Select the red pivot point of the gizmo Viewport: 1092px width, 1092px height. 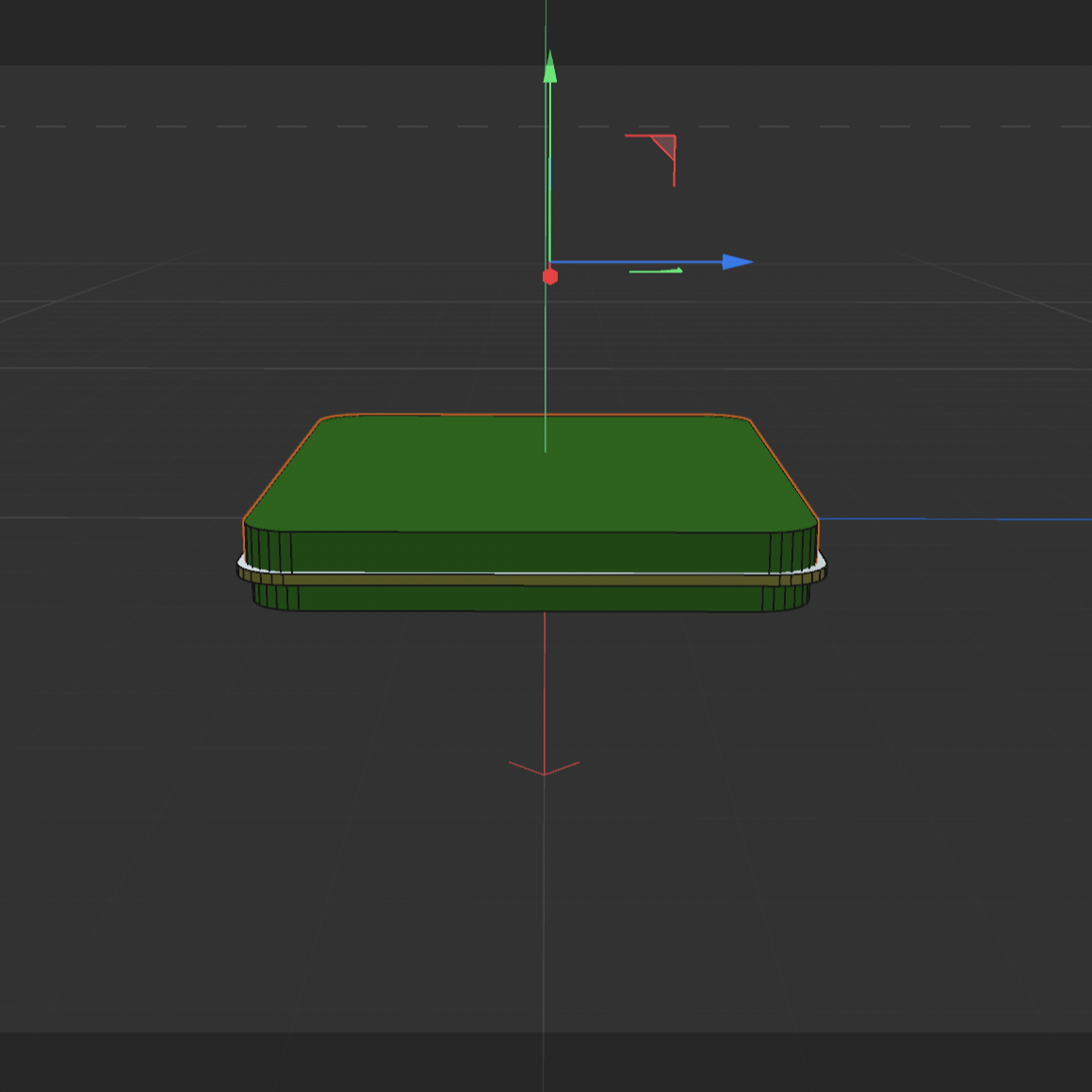[x=549, y=275]
